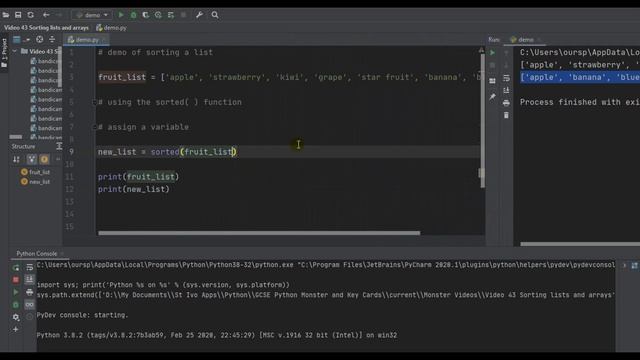Select the Python Console tab
This screenshot has width=640, height=360.
pyautogui.click(x=37, y=253)
